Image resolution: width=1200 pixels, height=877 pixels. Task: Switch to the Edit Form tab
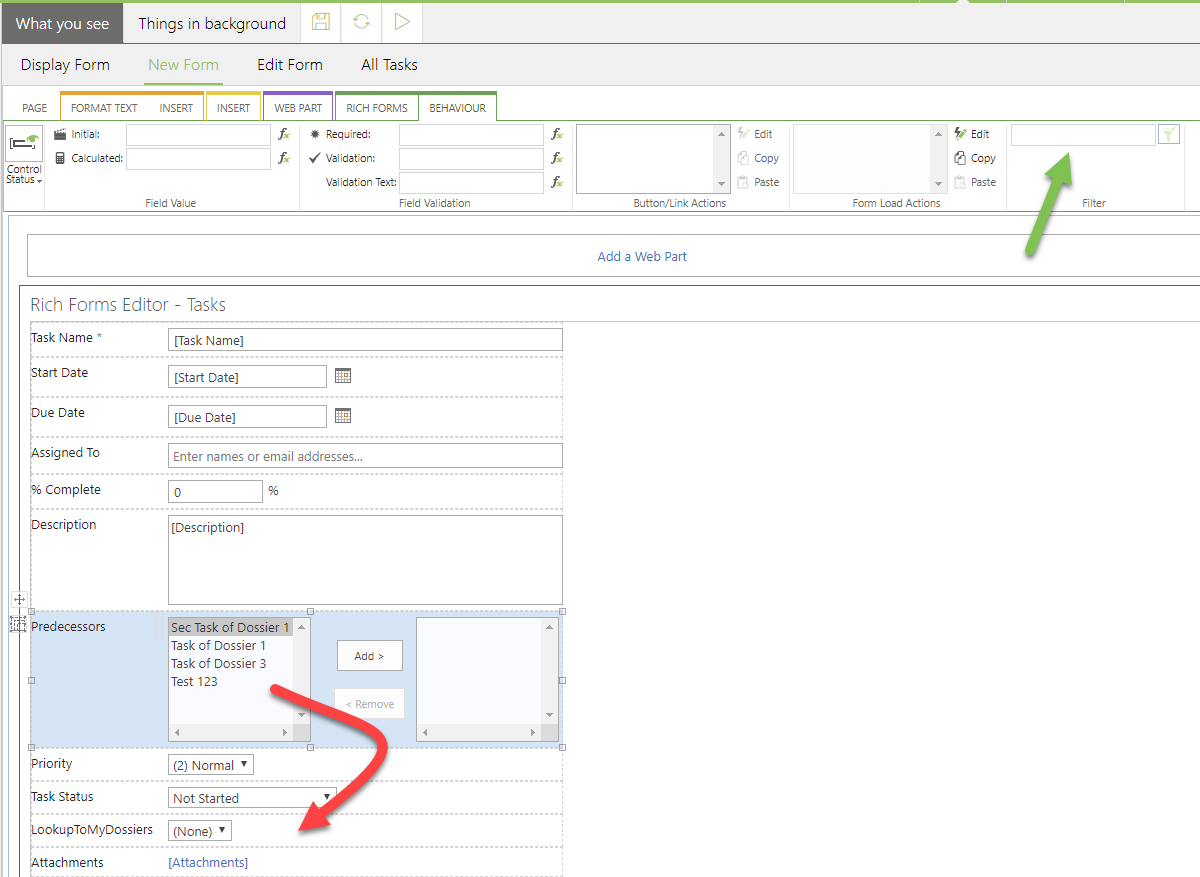pyautogui.click(x=289, y=65)
